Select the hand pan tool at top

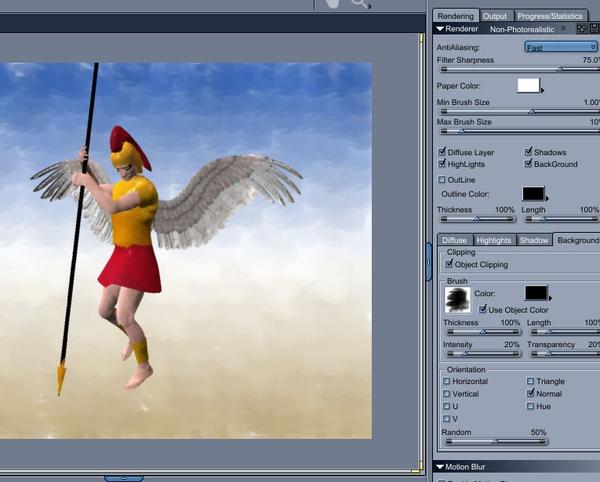[333, 3]
